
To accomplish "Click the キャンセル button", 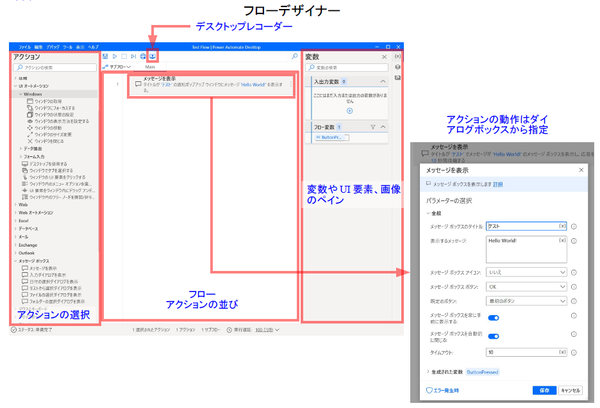I will pyautogui.click(x=571, y=390).
